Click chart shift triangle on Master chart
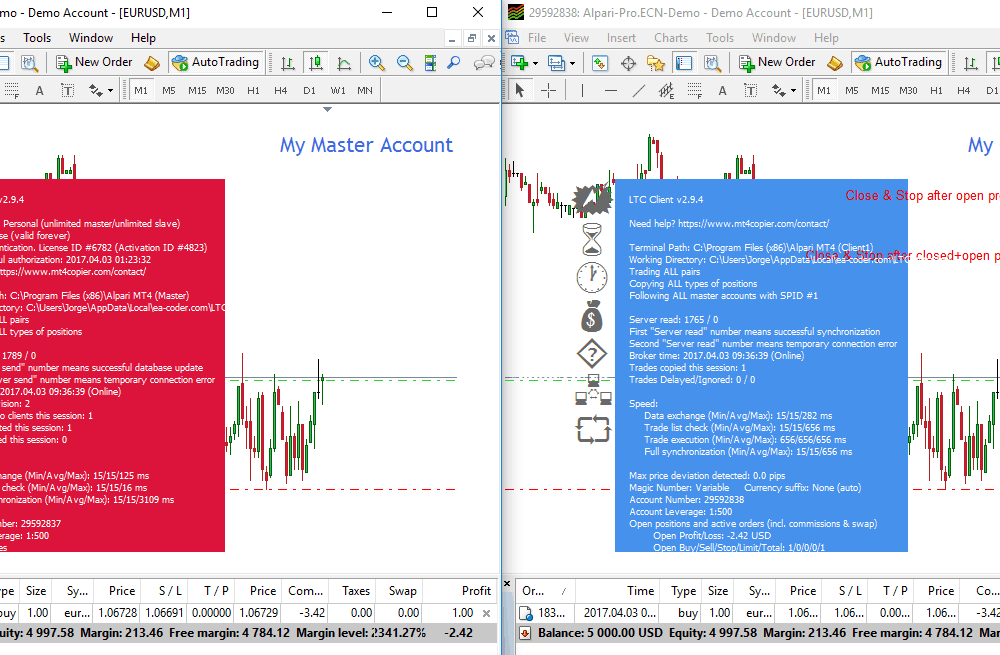Image resolution: width=1000 pixels, height=655 pixels. point(327,110)
